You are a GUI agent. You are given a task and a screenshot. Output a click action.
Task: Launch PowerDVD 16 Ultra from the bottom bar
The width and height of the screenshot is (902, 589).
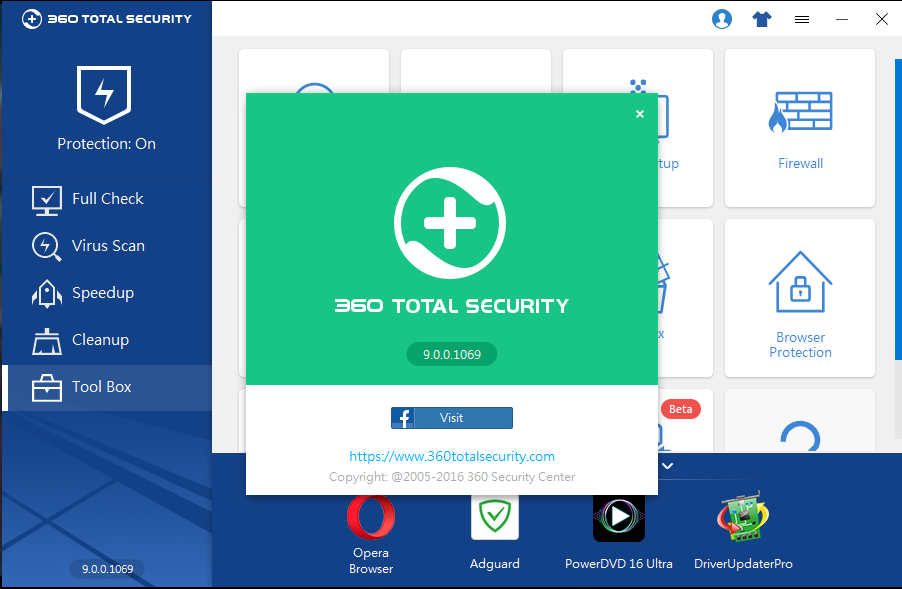[x=619, y=535]
